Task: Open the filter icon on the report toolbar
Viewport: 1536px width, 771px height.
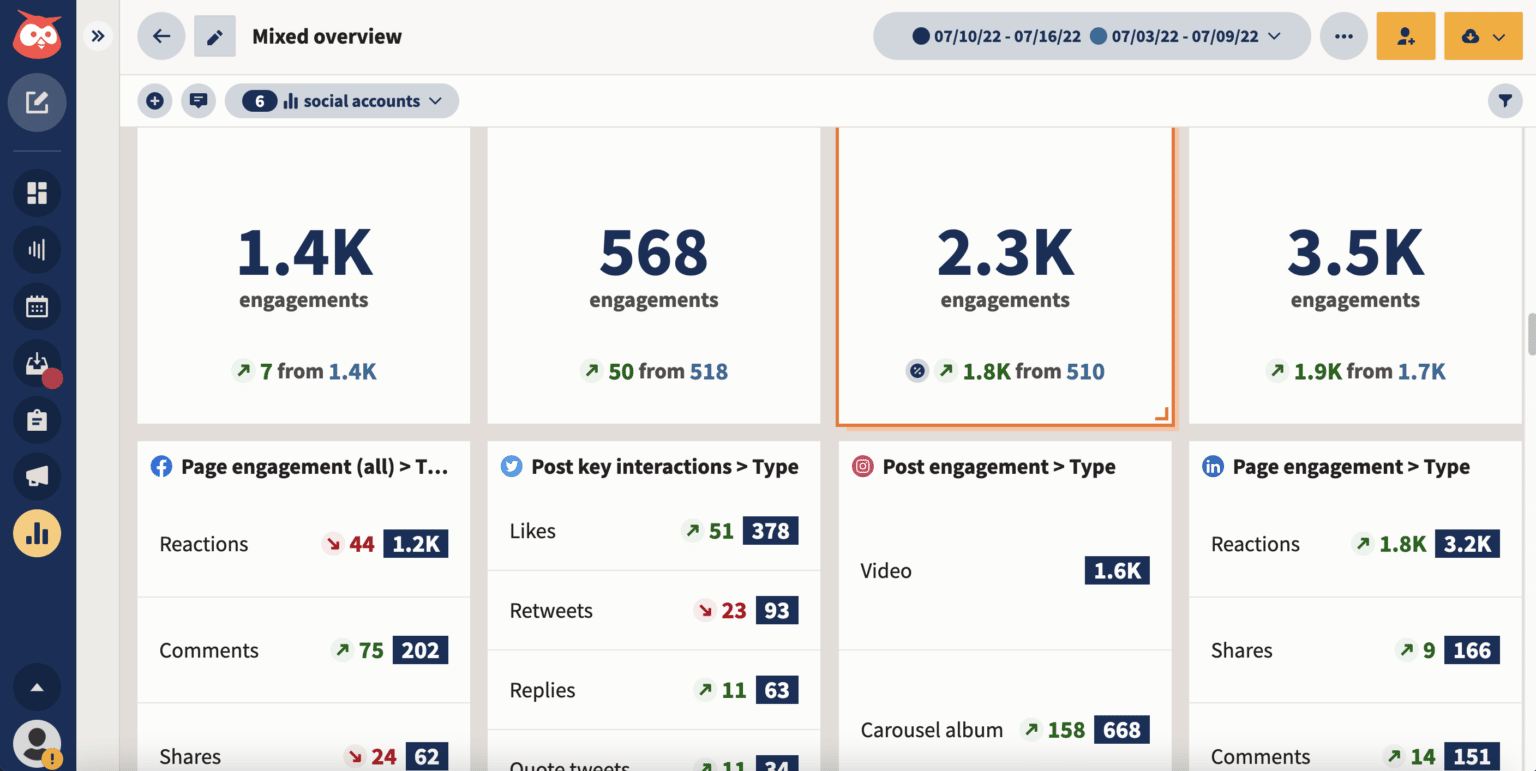Action: coord(1505,101)
